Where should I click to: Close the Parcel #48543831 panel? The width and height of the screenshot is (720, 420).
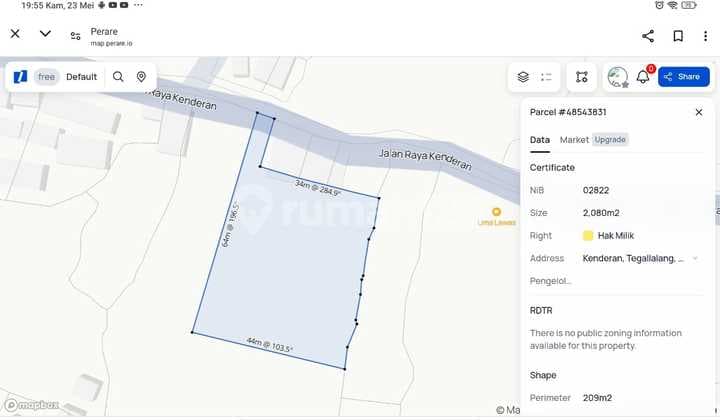coord(699,112)
